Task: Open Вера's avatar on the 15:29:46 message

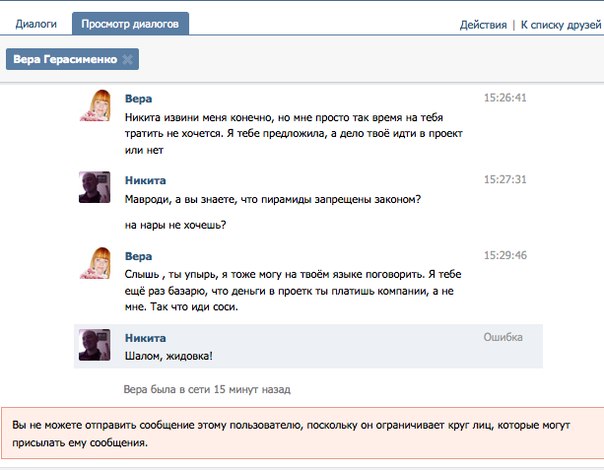Action: [95, 263]
